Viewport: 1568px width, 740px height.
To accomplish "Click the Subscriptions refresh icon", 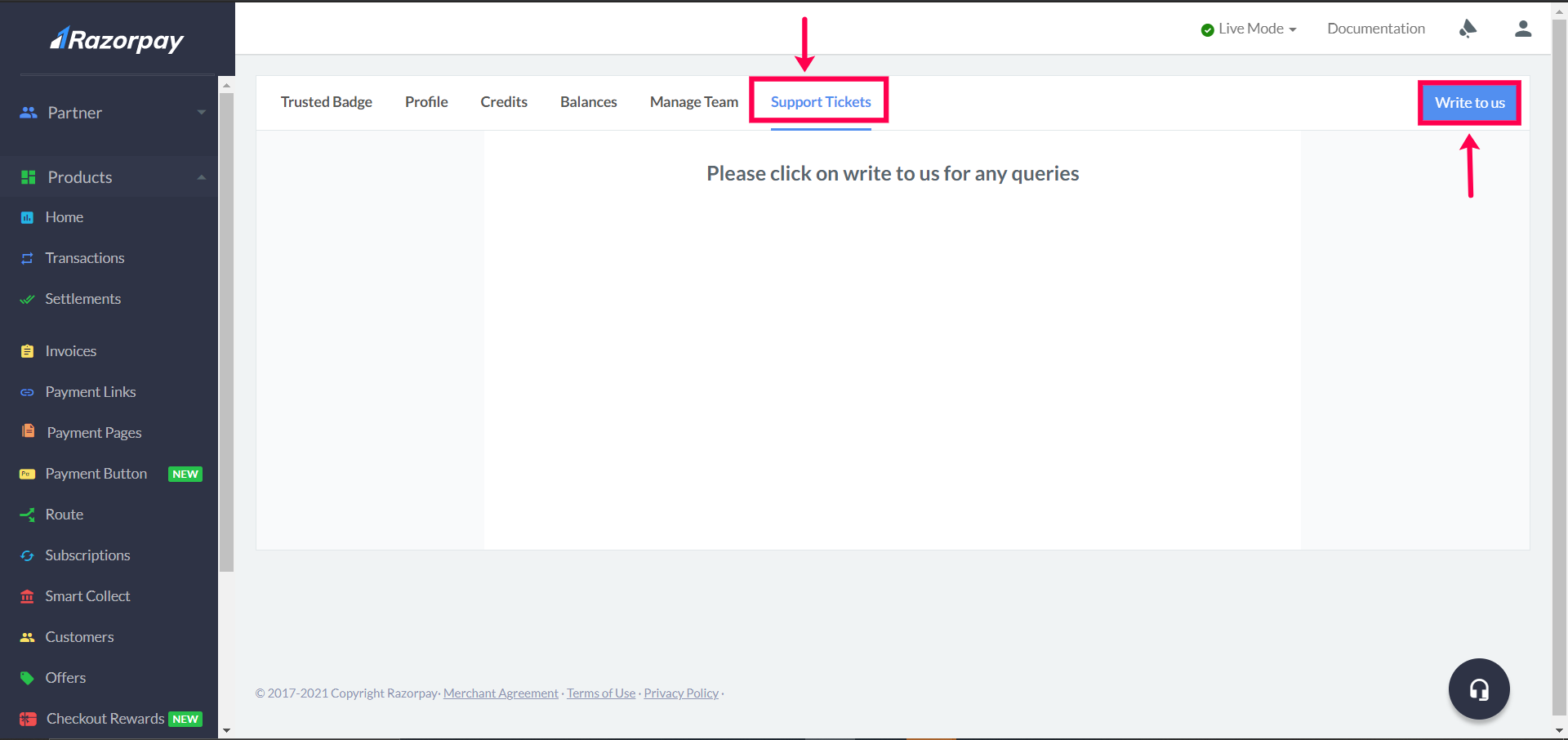I will click(x=27, y=555).
